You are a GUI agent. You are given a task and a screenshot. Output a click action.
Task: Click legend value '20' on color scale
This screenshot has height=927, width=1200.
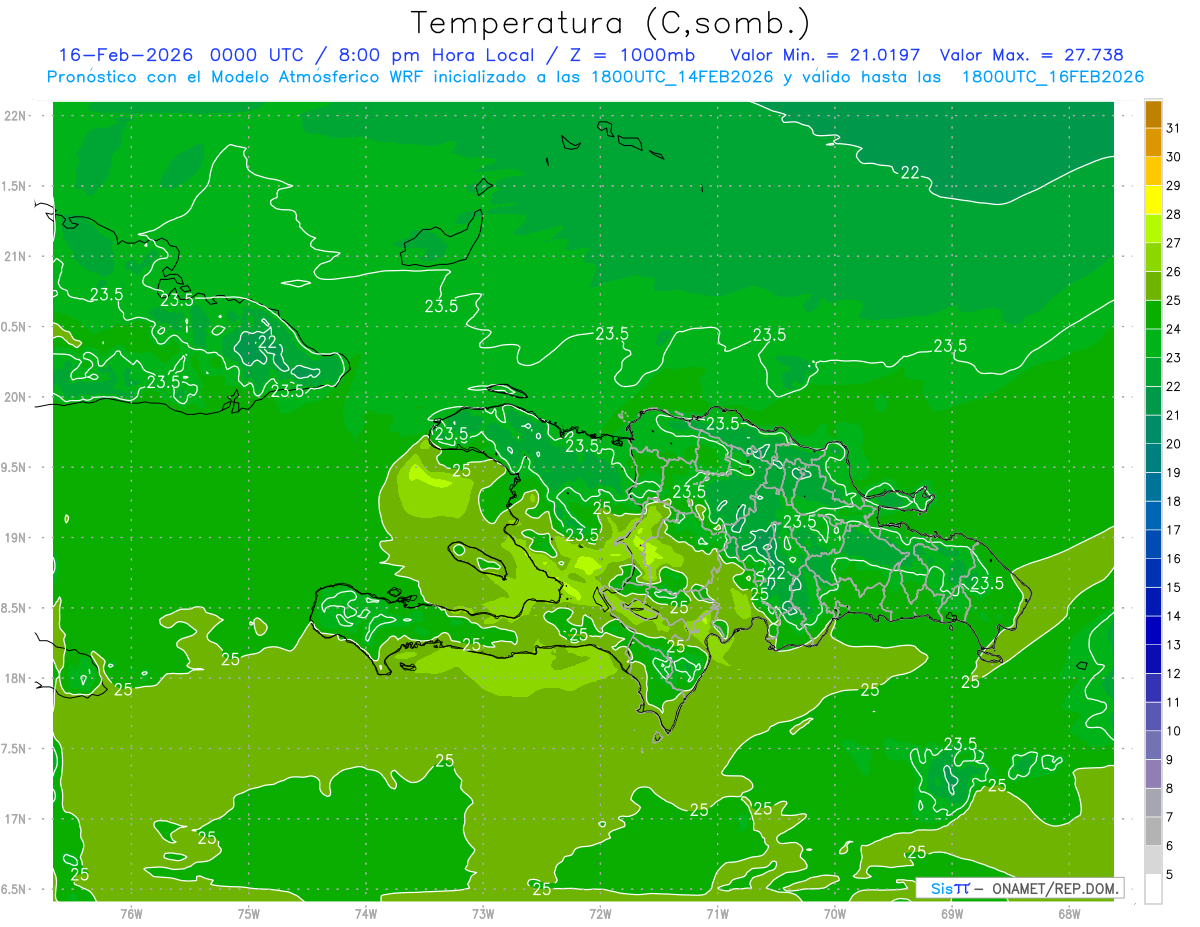[x=1174, y=444]
